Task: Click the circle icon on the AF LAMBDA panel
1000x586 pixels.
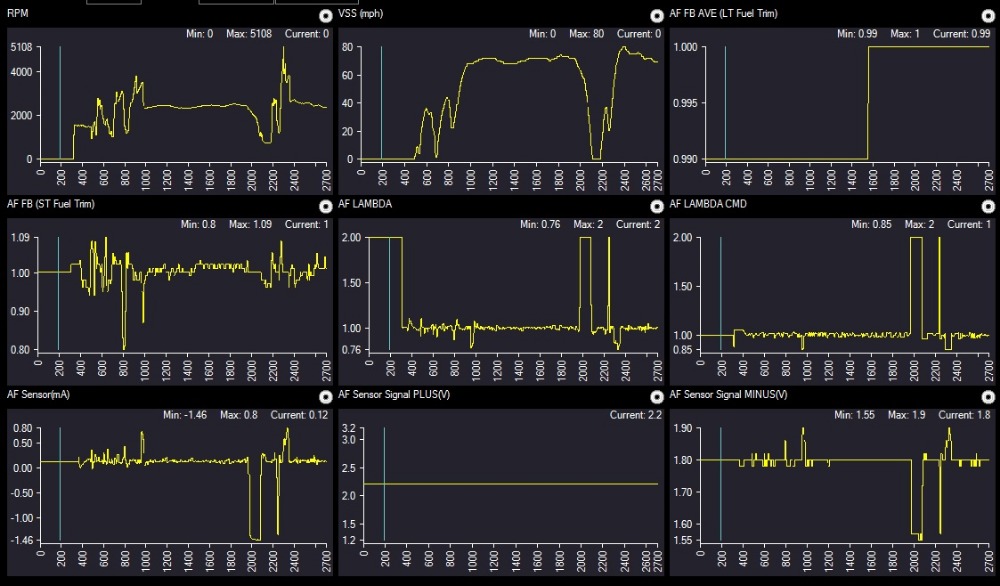Action: pos(657,206)
